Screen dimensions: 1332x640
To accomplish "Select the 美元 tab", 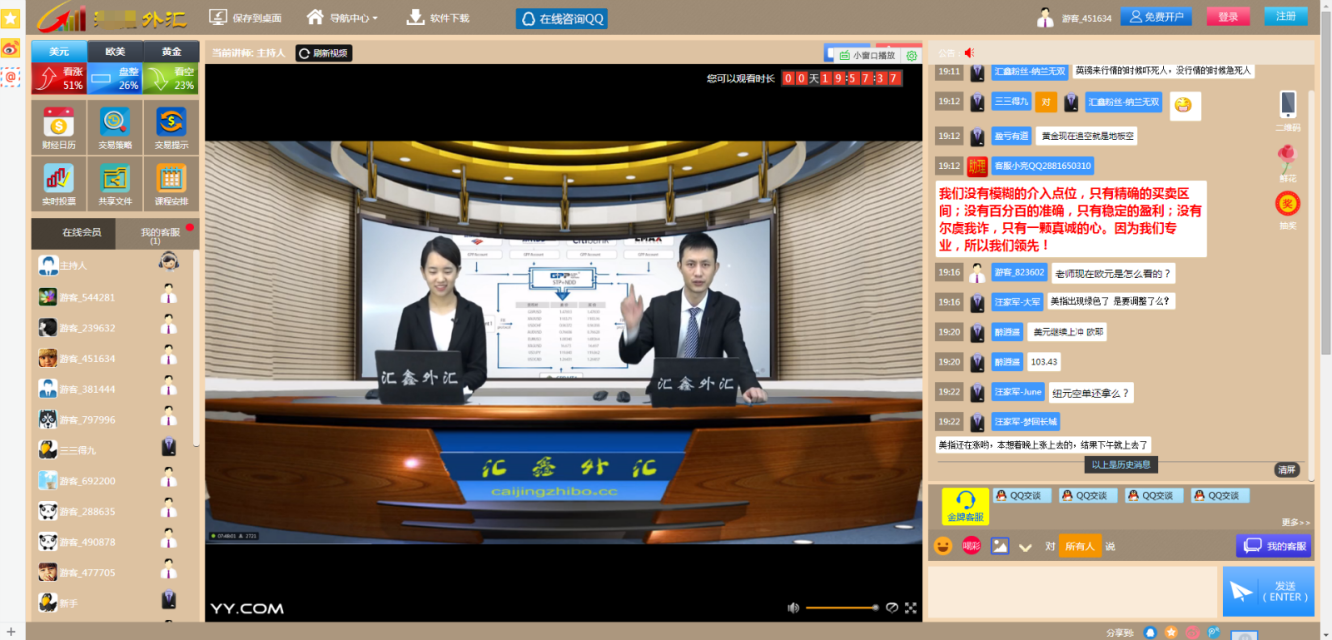I will pos(59,52).
